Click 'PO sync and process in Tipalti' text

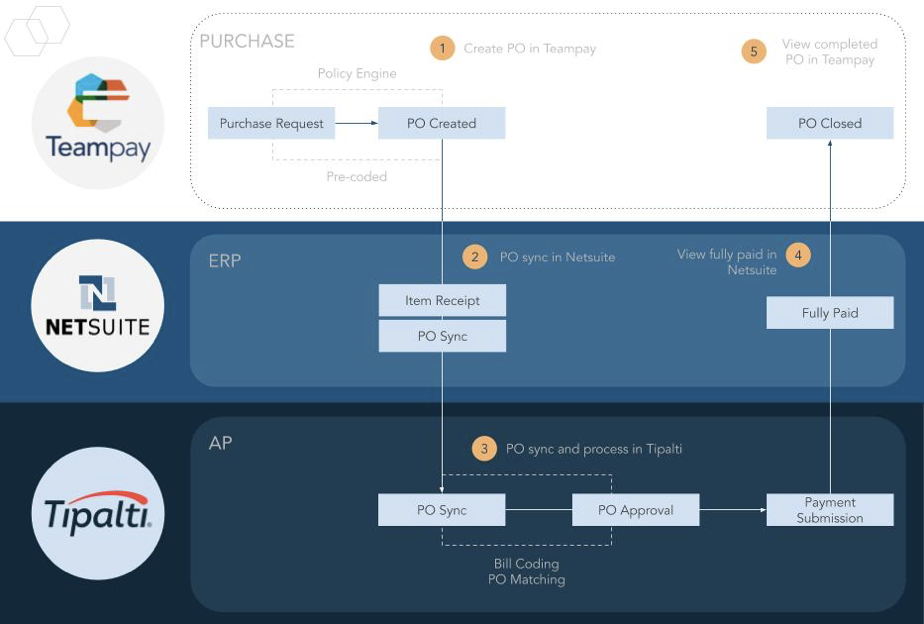click(x=594, y=449)
